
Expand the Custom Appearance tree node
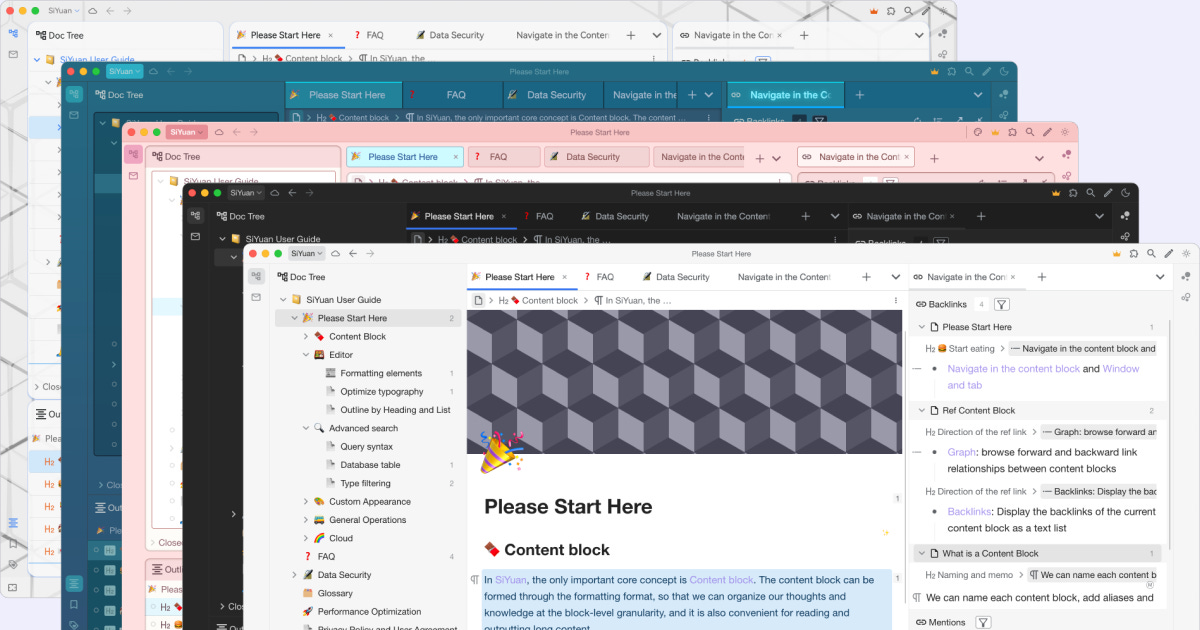coord(306,502)
